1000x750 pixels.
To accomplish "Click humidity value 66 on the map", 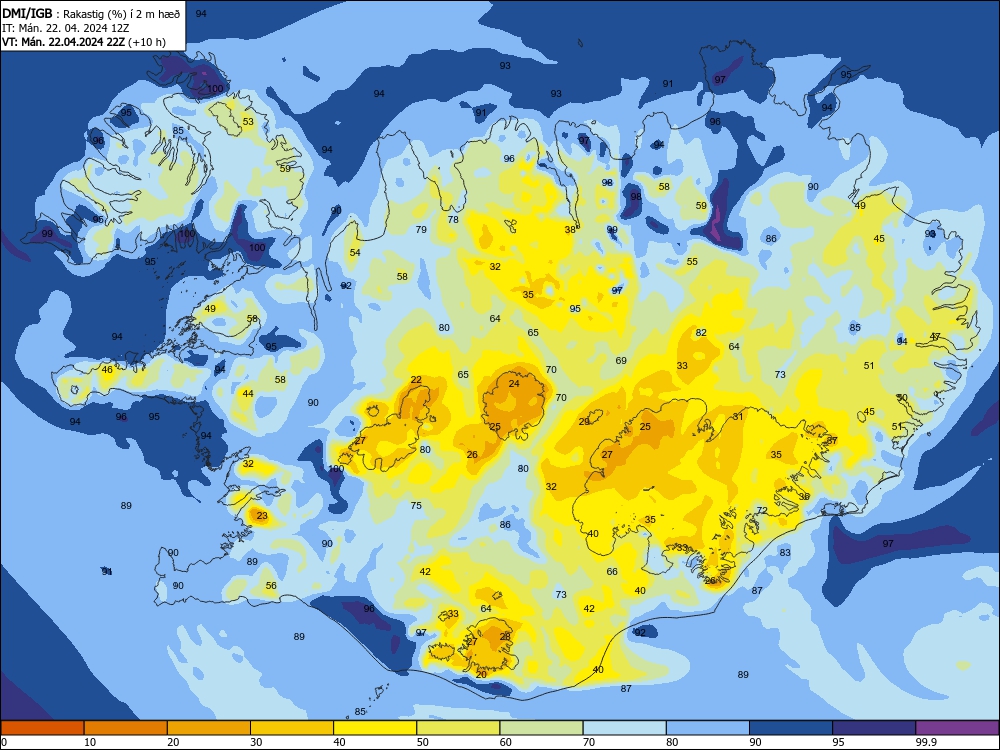I will [612, 571].
